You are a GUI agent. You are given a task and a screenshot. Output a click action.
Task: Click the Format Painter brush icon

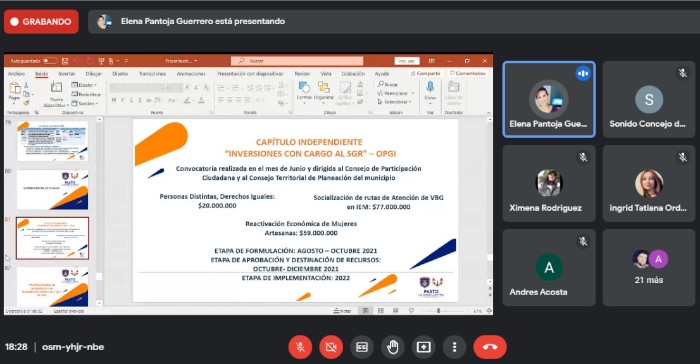(26, 103)
